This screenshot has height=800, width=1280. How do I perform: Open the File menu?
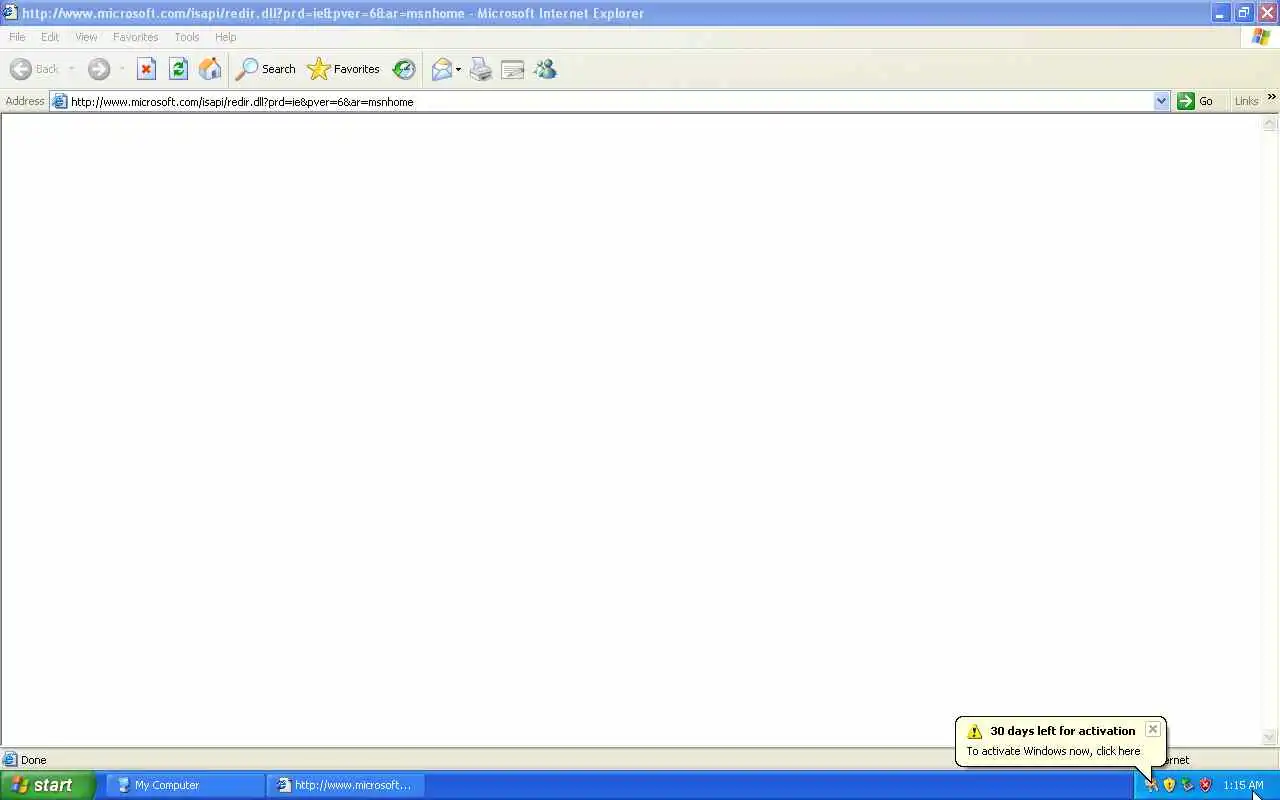tap(17, 37)
